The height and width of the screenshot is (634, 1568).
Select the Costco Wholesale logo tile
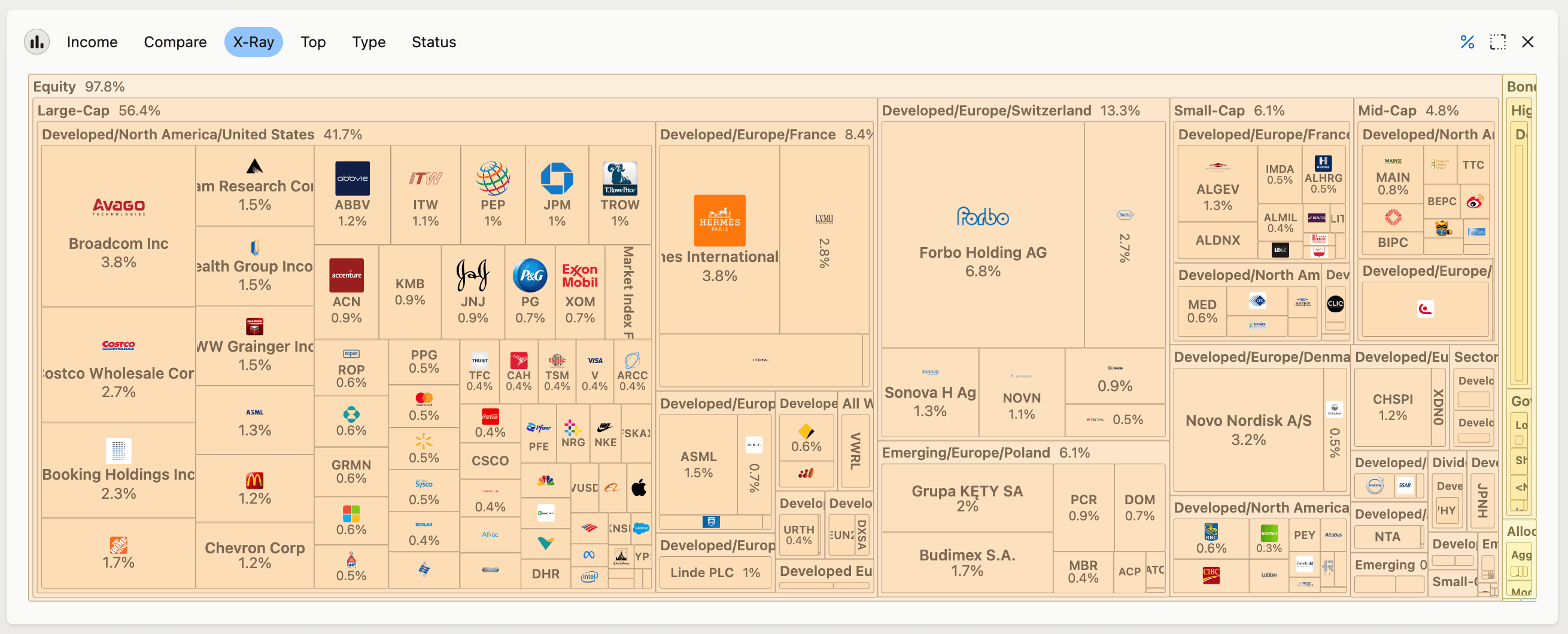(x=118, y=345)
